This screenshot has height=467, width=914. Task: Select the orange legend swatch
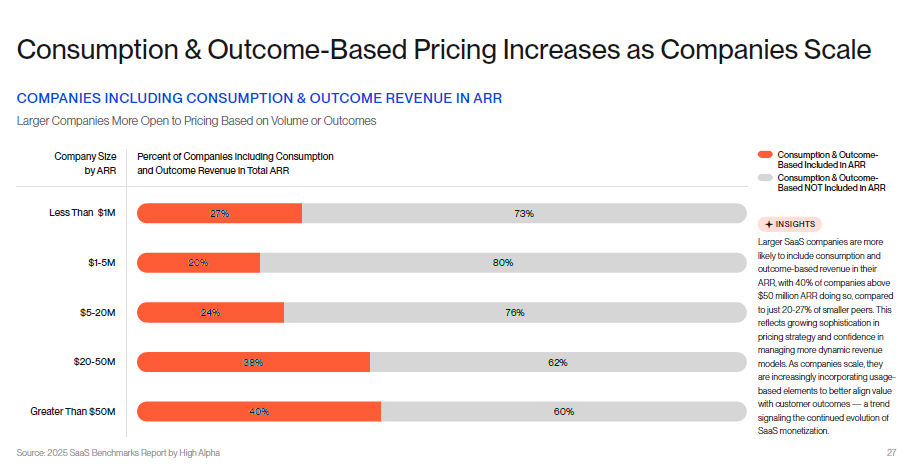(x=766, y=155)
